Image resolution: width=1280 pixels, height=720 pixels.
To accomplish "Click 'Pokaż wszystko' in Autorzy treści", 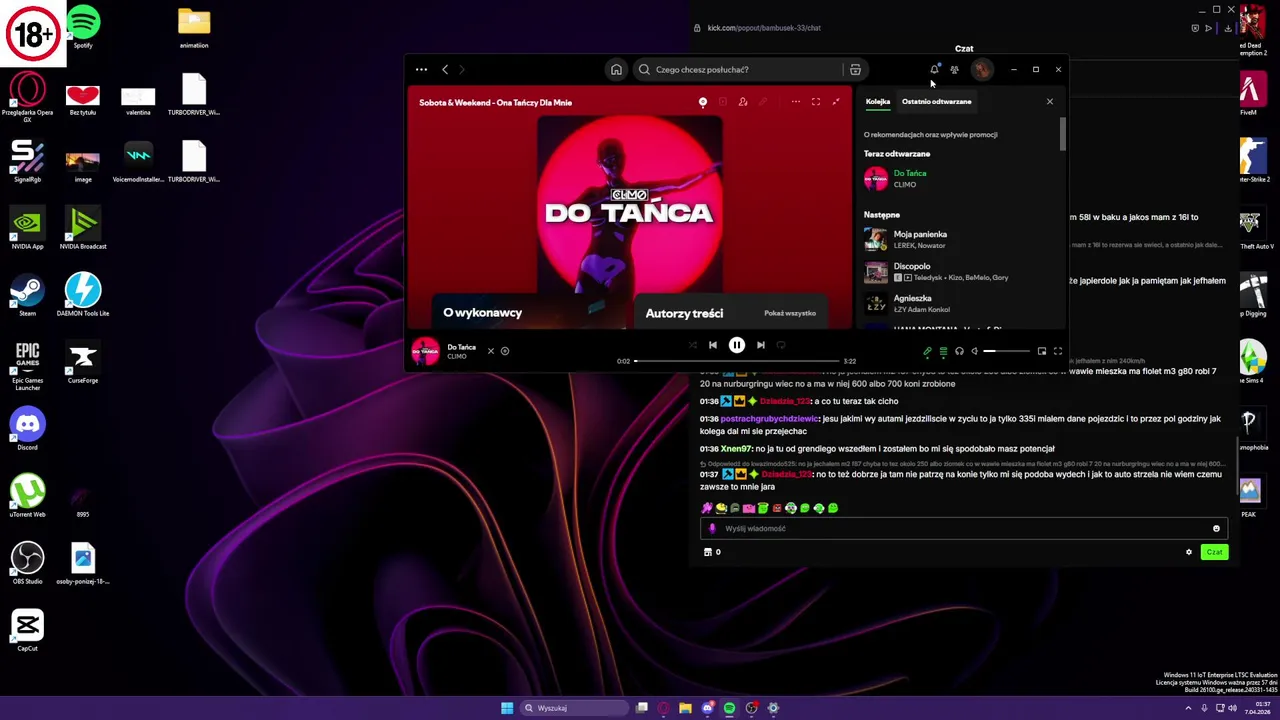I will coord(790,313).
